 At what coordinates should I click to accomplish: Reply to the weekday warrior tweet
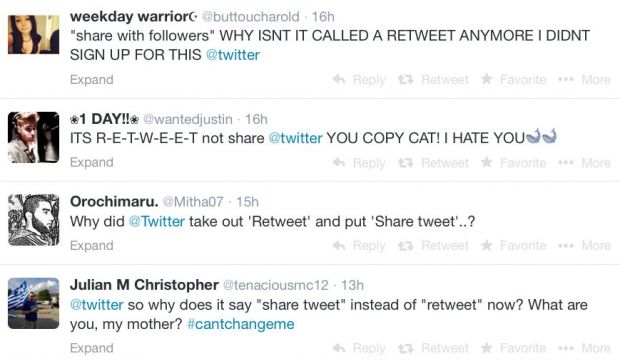pyautogui.click(x=359, y=79)
